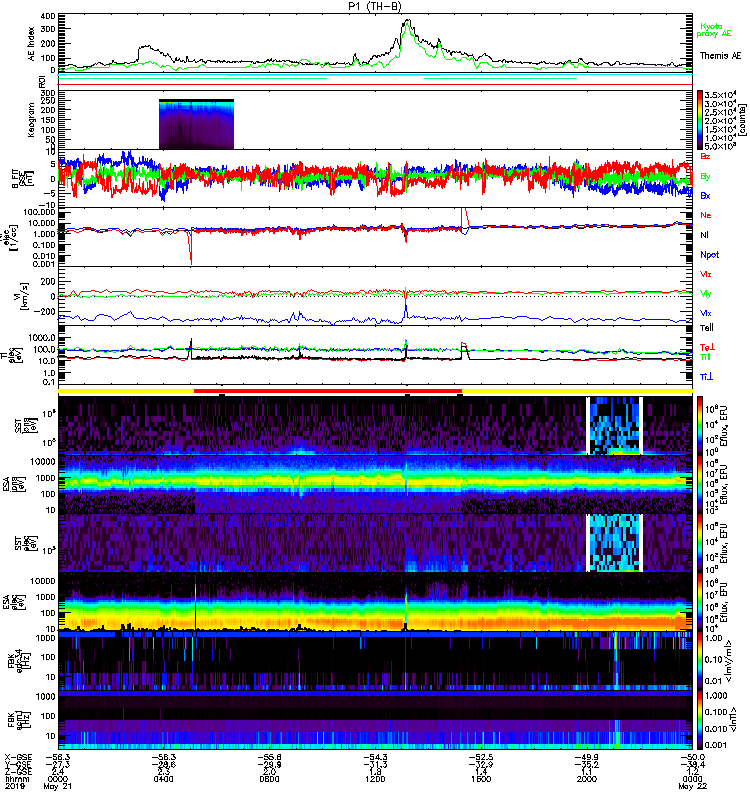Click X-GSE value -49.9 under 2000

click(587, 757)
